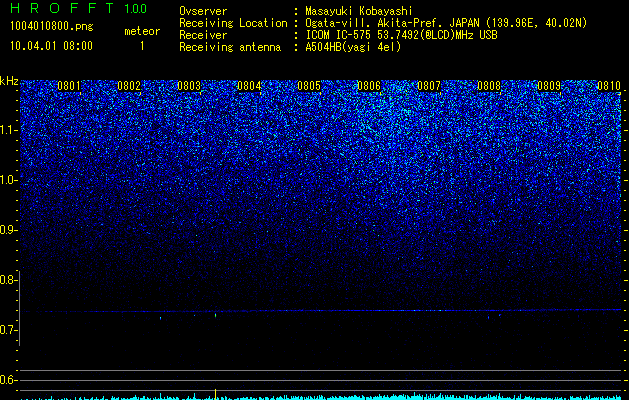The width and height of the screenshot is (629, 400).
Task: Click the 0810 time marker
Action: [x=609, y=86]
